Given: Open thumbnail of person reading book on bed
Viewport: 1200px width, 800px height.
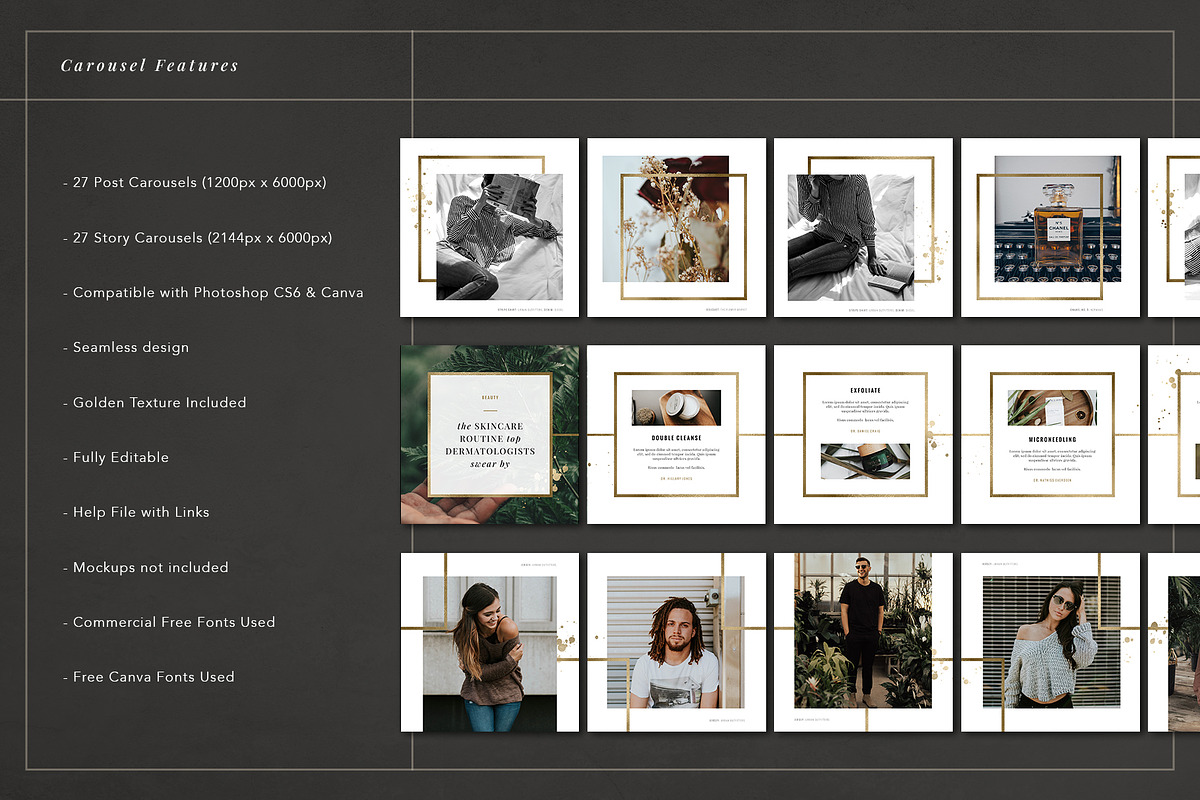Looking at the screenshot, I should [x=489, y=228].
